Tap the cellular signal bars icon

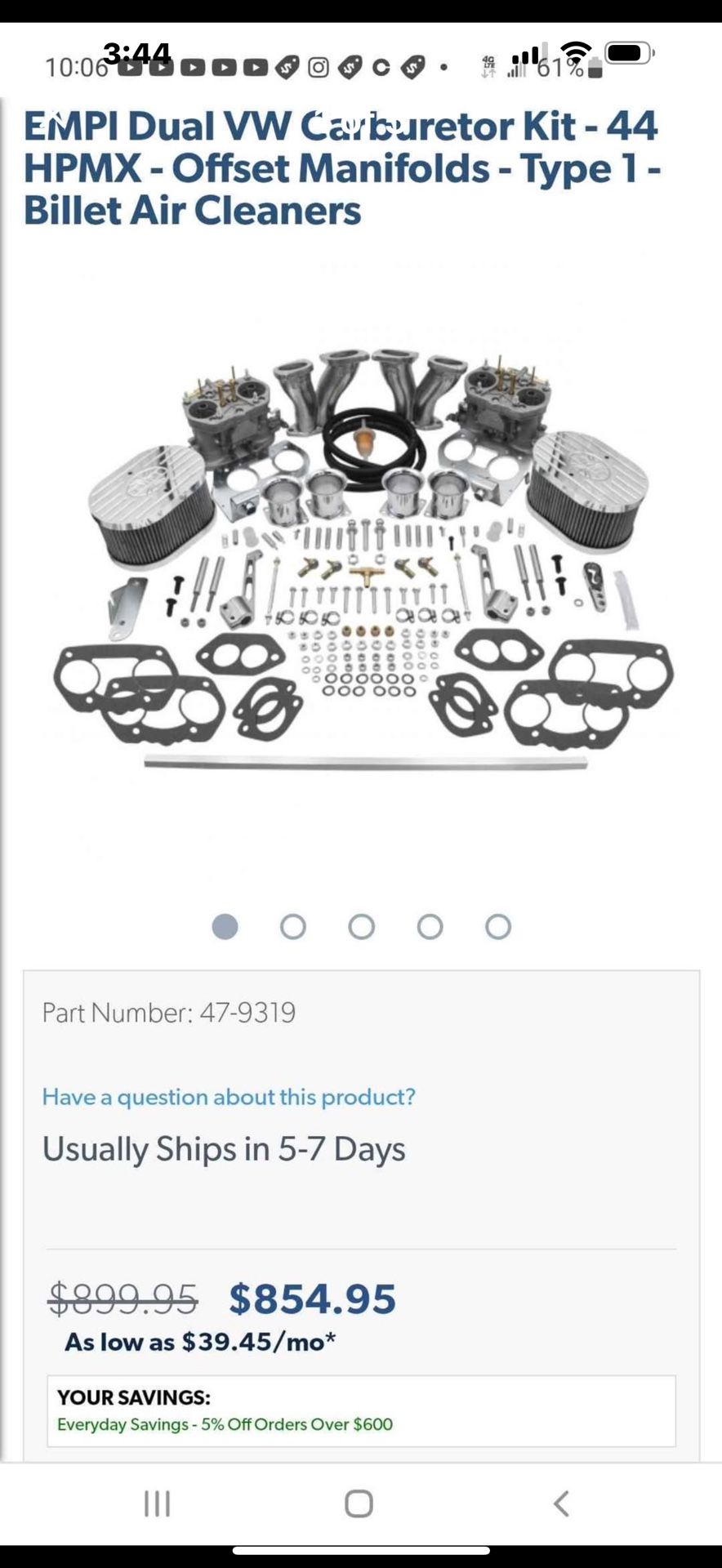525,55
